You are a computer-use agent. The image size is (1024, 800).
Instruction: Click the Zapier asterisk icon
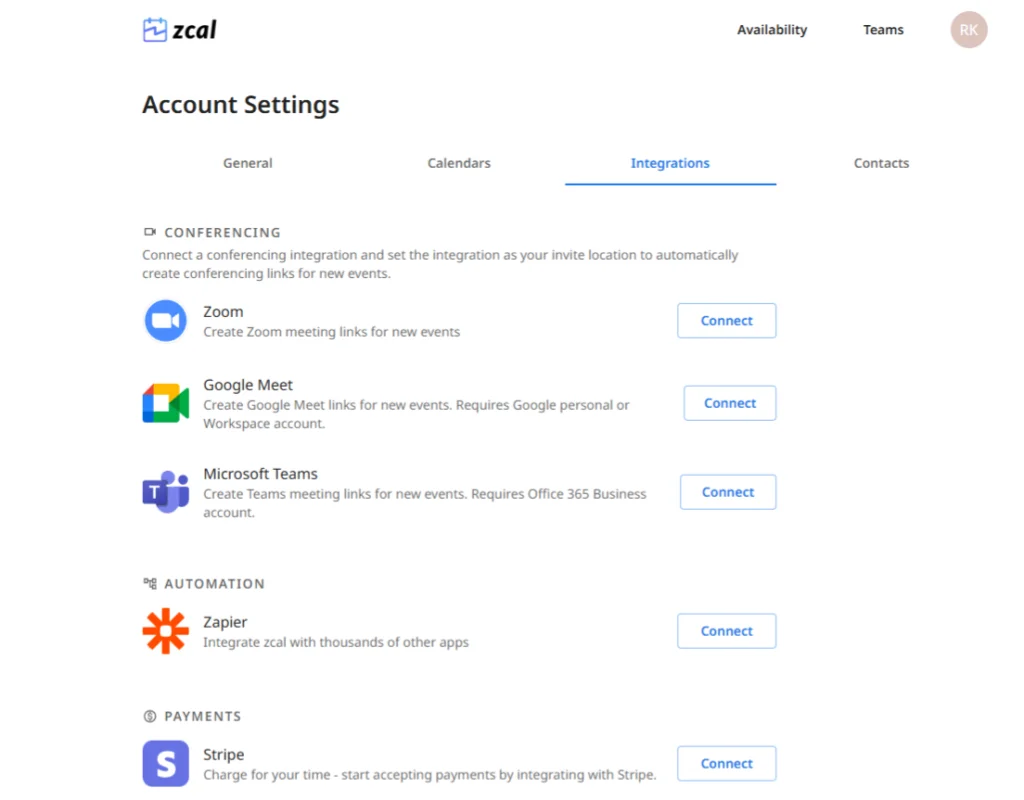coord(165,631)
